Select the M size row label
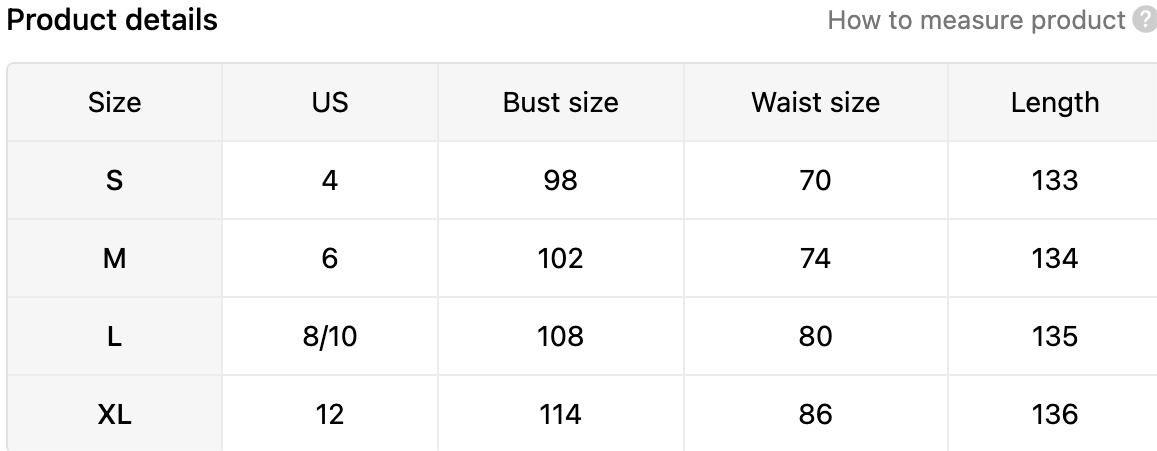This screenshot has width=1157, height=451. 115,259
